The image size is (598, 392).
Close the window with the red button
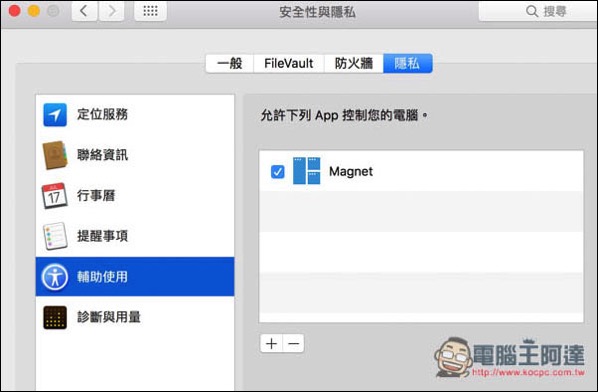click(x=14, y=11)
